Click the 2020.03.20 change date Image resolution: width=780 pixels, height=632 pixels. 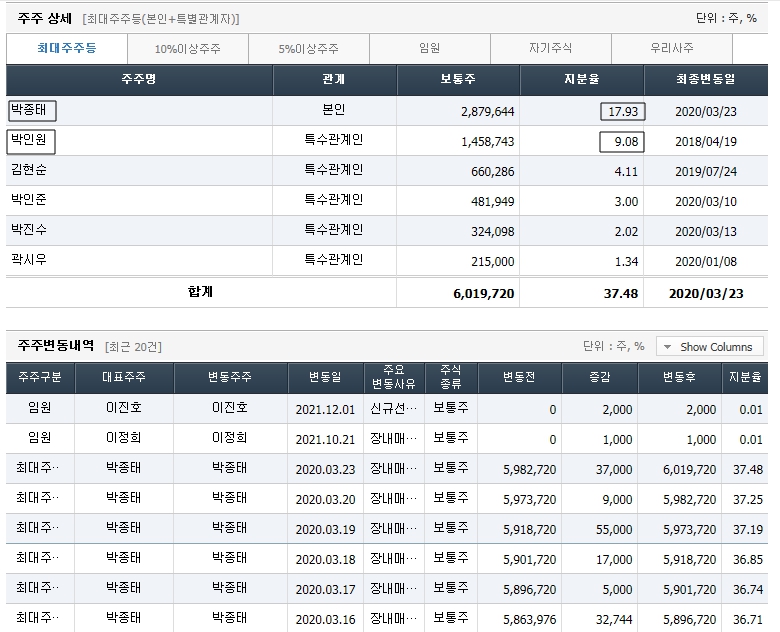pos(325,500)
